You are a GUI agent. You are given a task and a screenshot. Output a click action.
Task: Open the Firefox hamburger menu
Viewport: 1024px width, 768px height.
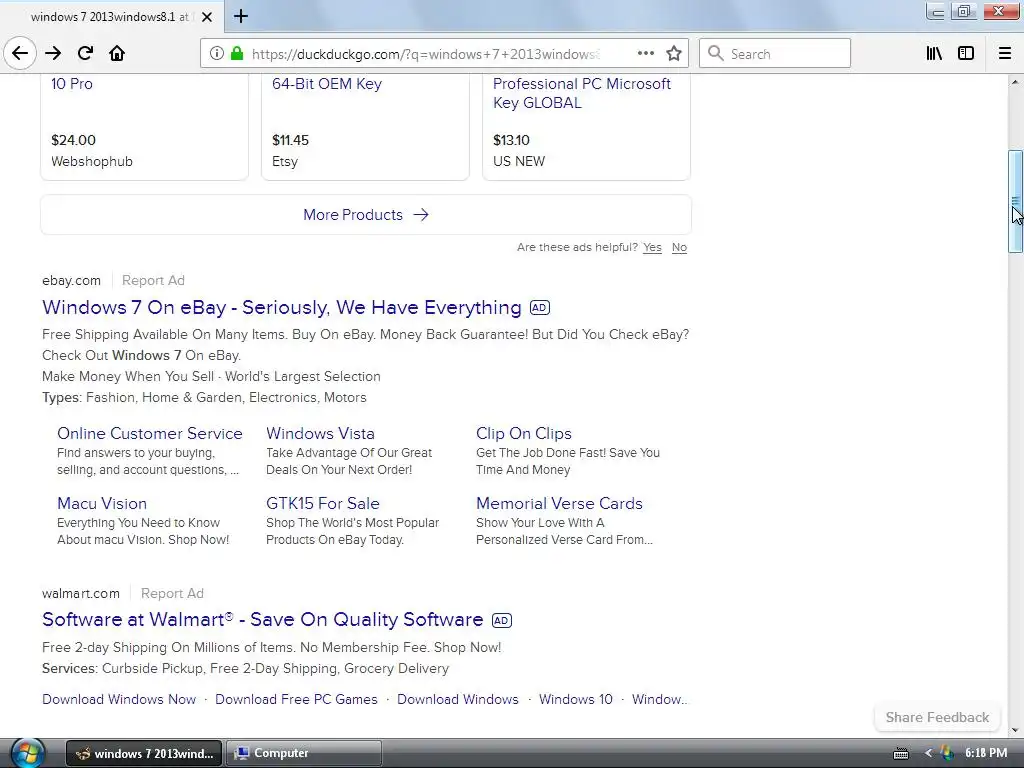(1005, 53)
